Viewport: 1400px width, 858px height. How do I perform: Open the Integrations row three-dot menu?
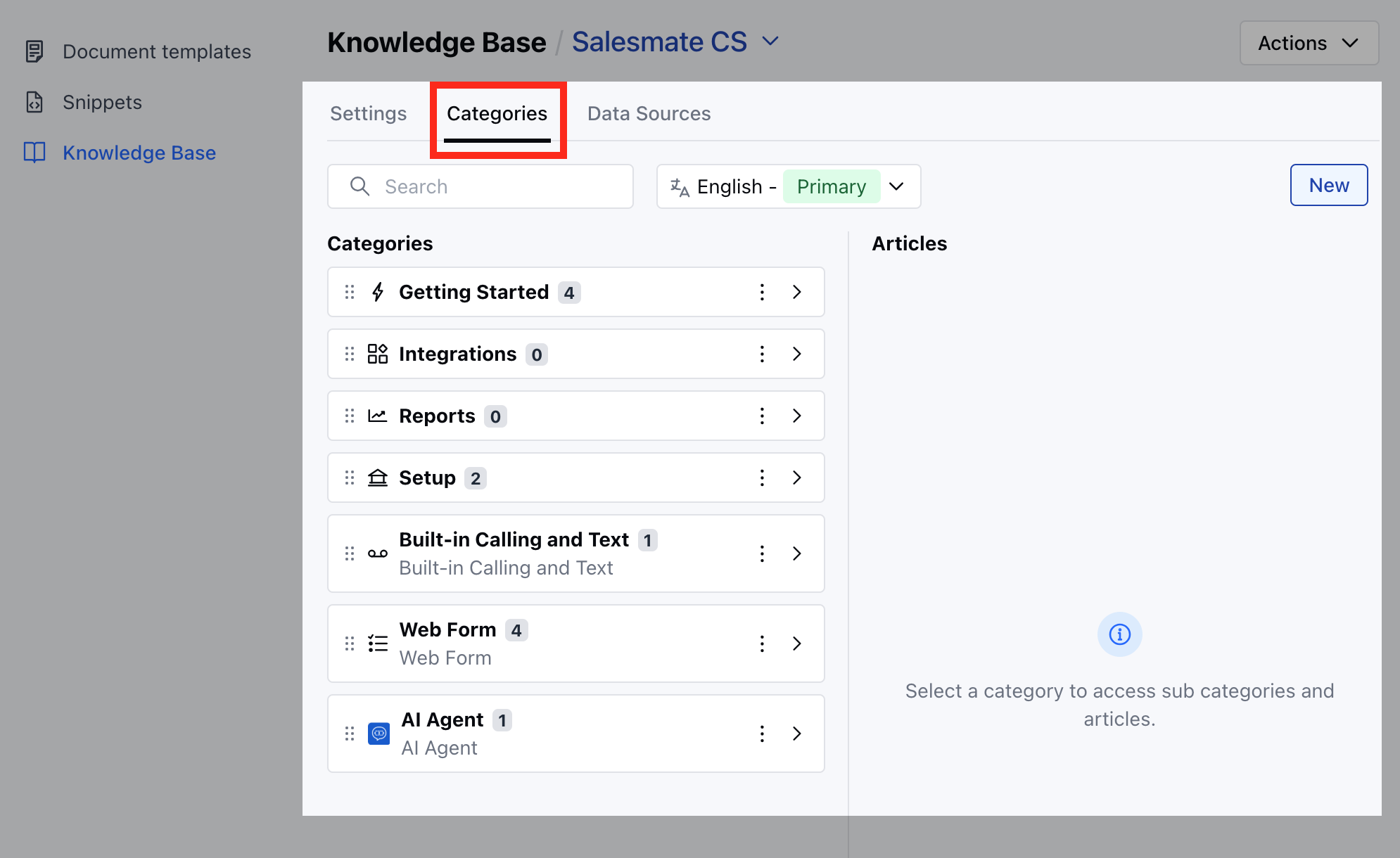762,354
